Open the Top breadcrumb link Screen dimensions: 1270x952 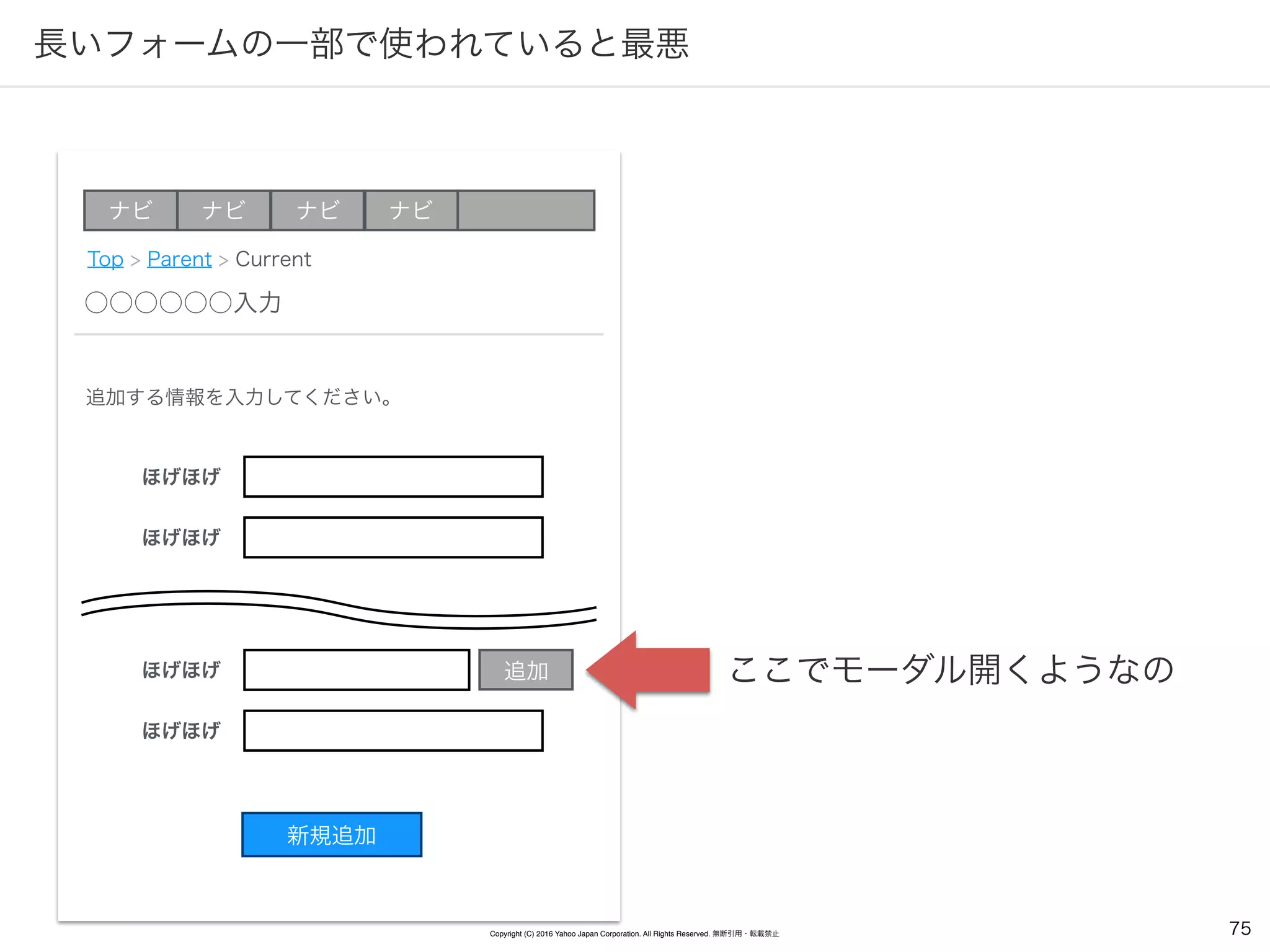tap(105, 259)
